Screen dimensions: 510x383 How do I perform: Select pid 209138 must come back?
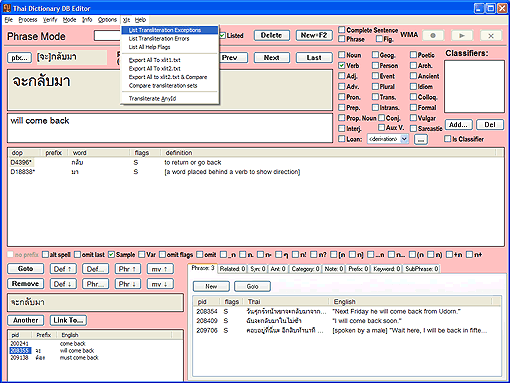coord(95,358)
